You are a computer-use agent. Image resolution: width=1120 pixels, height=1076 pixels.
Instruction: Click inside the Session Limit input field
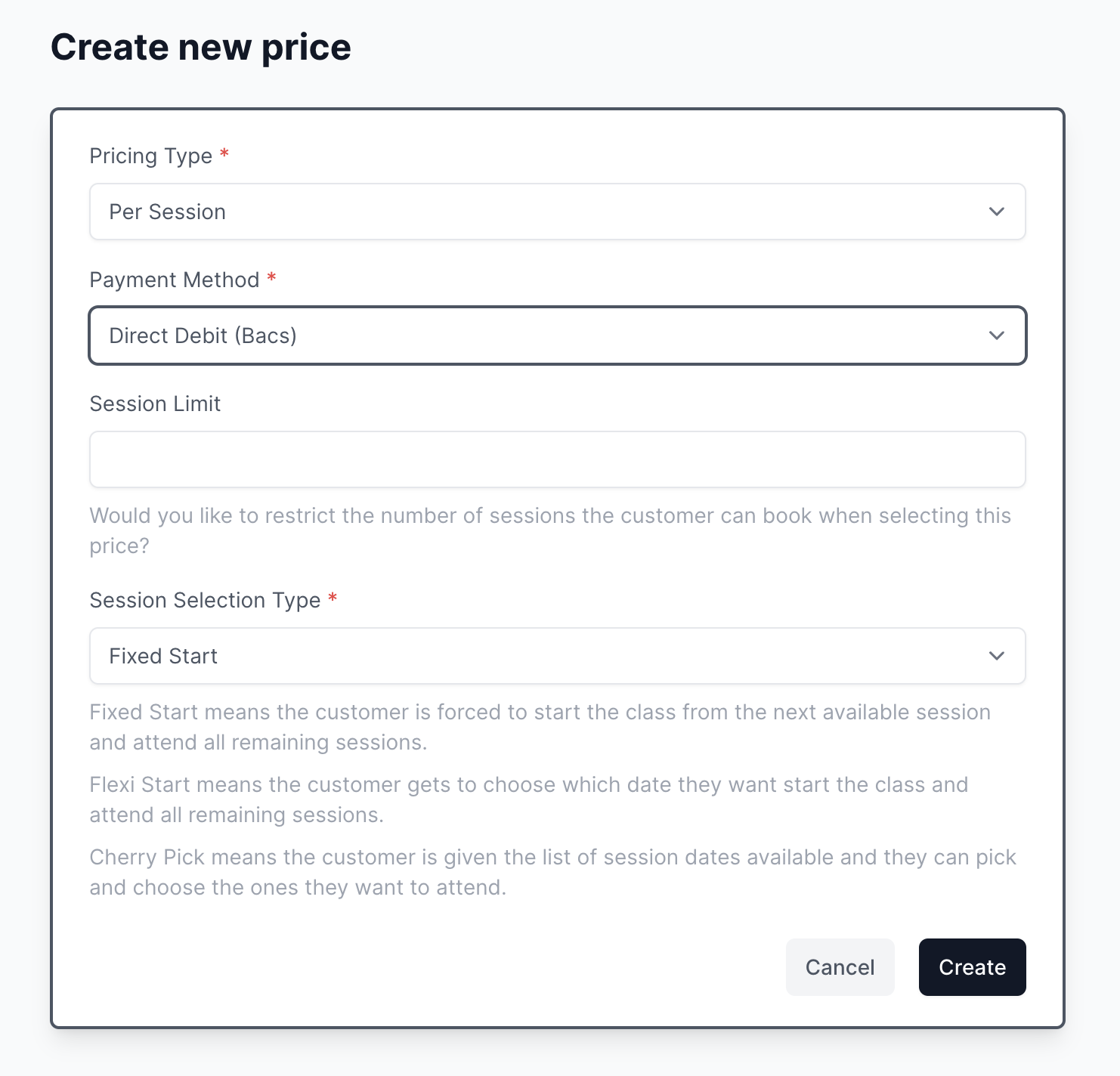pyautogui.click(x=558, y=459)
